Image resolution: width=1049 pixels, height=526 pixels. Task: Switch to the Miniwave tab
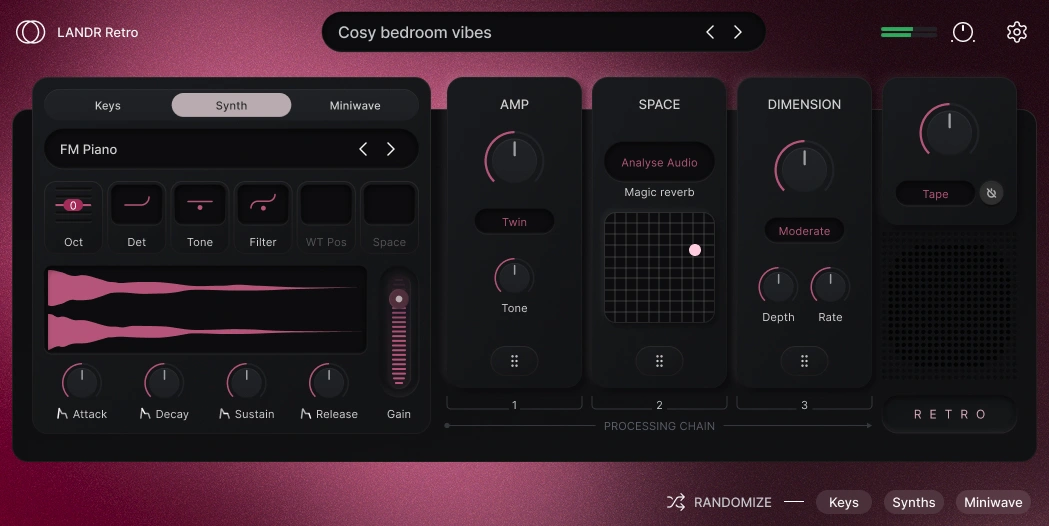pyautogui.click(x=355, y=105)
